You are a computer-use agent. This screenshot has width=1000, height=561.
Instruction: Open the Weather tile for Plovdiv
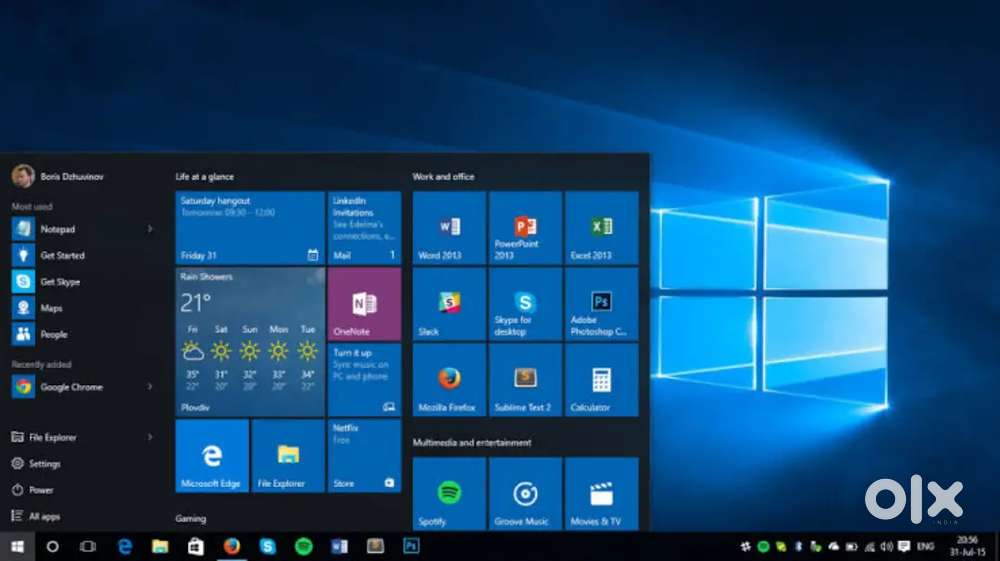[x=250, y=342]
